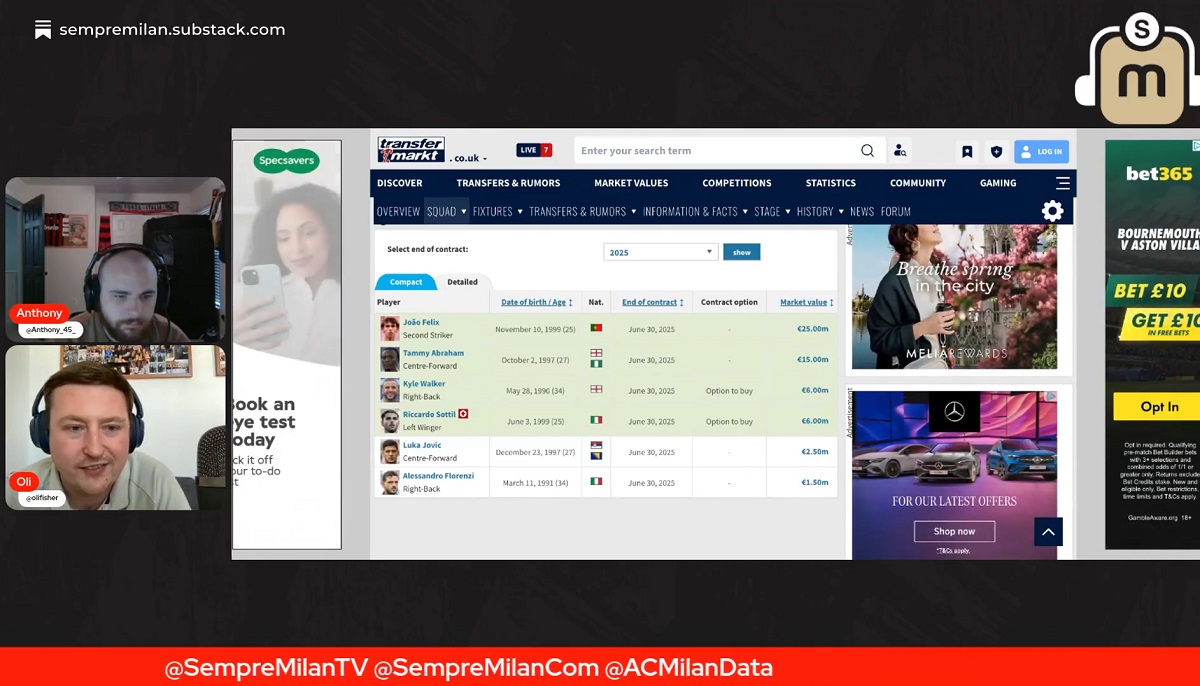The image size is (1200, 686).
Task: Click Shop now in Mercedes ad
Action: pos(954,531)
